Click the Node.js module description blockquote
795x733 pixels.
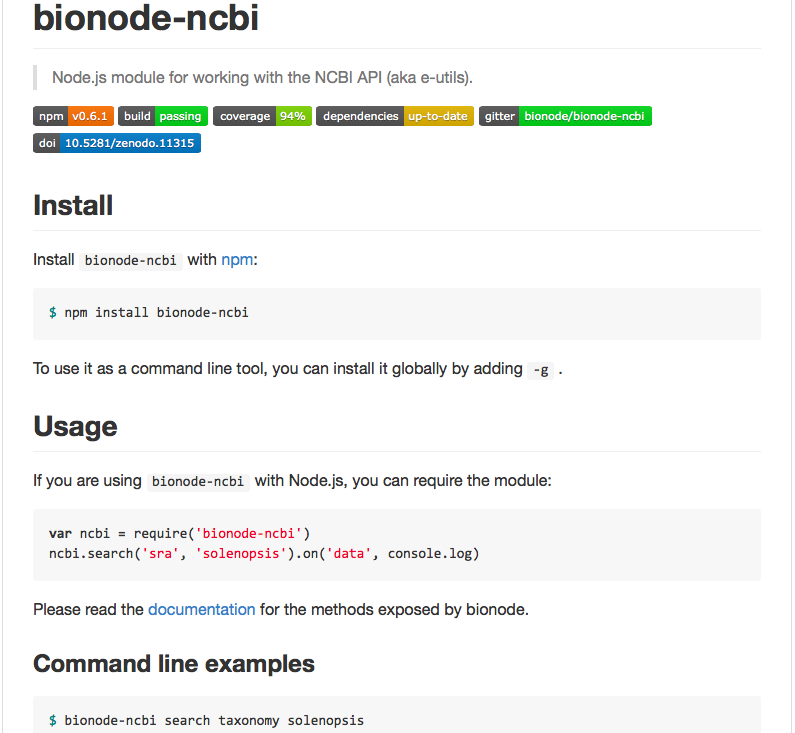pyautogui.click(x=263, y=78)
